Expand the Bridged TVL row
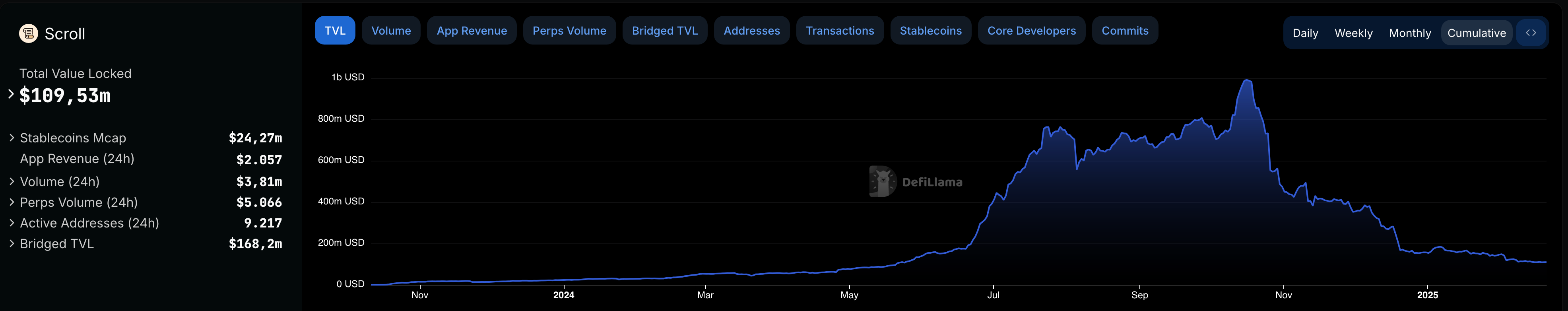This screenshot has height=311, width=1568. (12, 243)
